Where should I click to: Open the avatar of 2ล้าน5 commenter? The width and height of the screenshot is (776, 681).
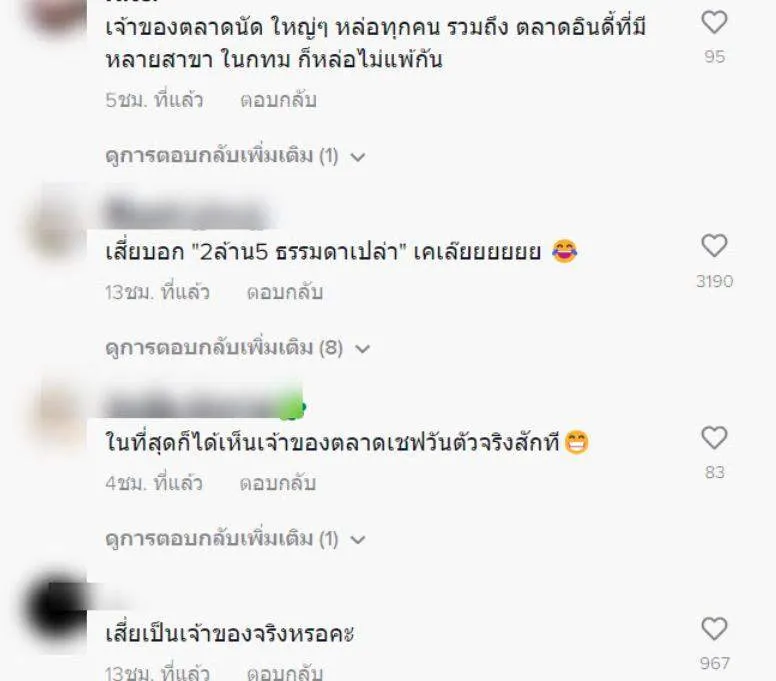tap(58, 229)
